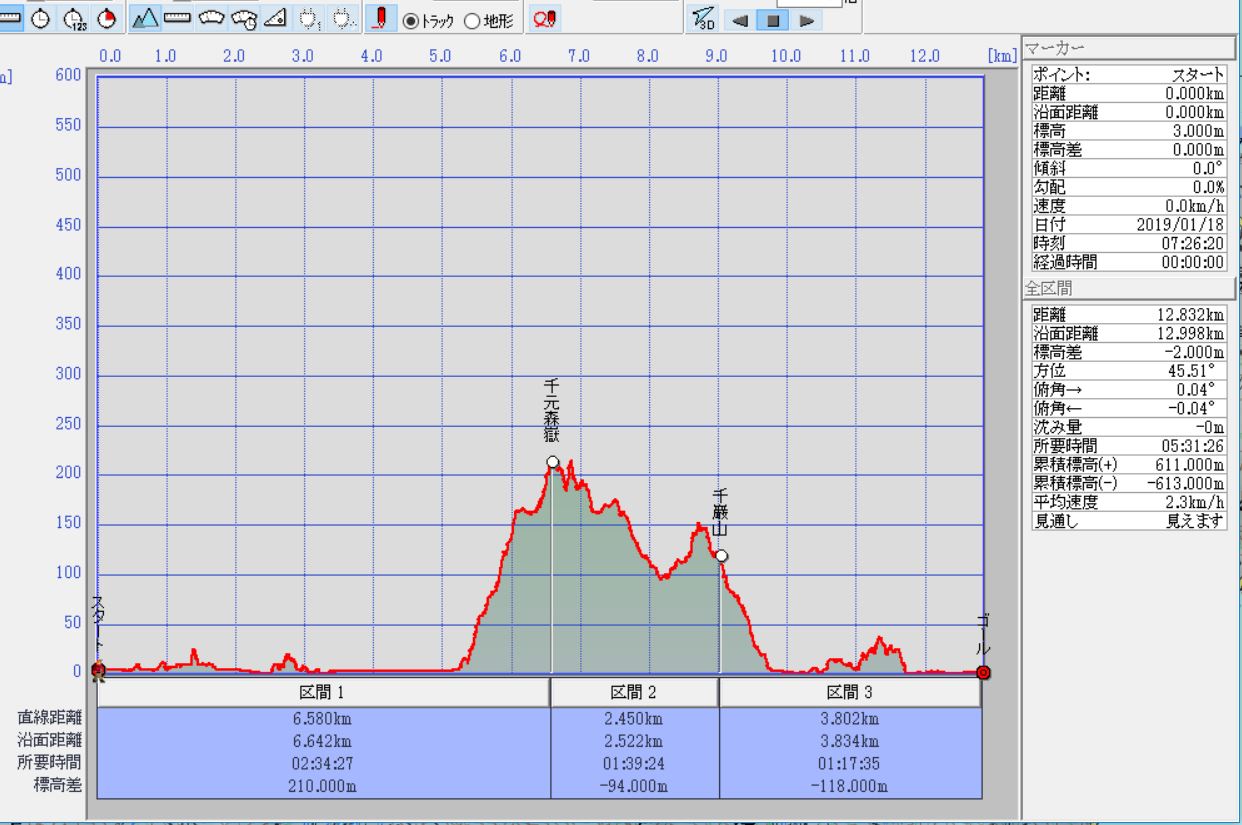Image resolution: width=1242 pixels, height=825 pixels.
Task: Click the 千元森嶽 peak marker
Action: [x=552, y=462]
